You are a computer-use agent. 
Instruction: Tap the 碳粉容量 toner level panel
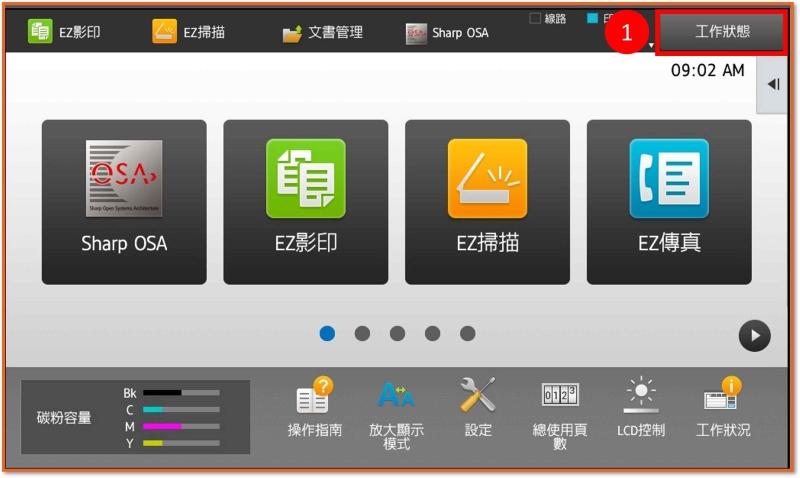(135, 417)
